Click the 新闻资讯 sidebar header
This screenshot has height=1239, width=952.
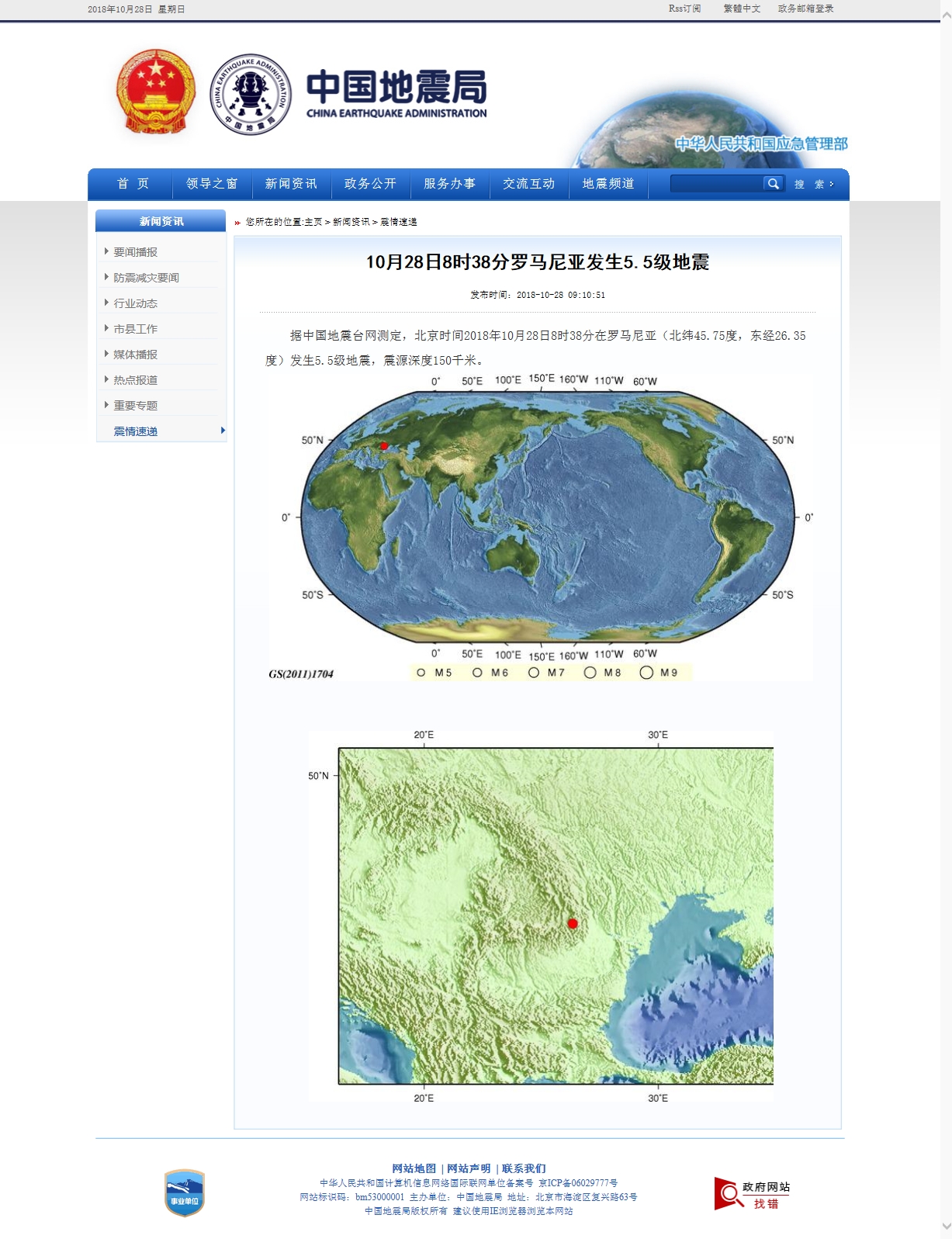(x=161, y=221)
